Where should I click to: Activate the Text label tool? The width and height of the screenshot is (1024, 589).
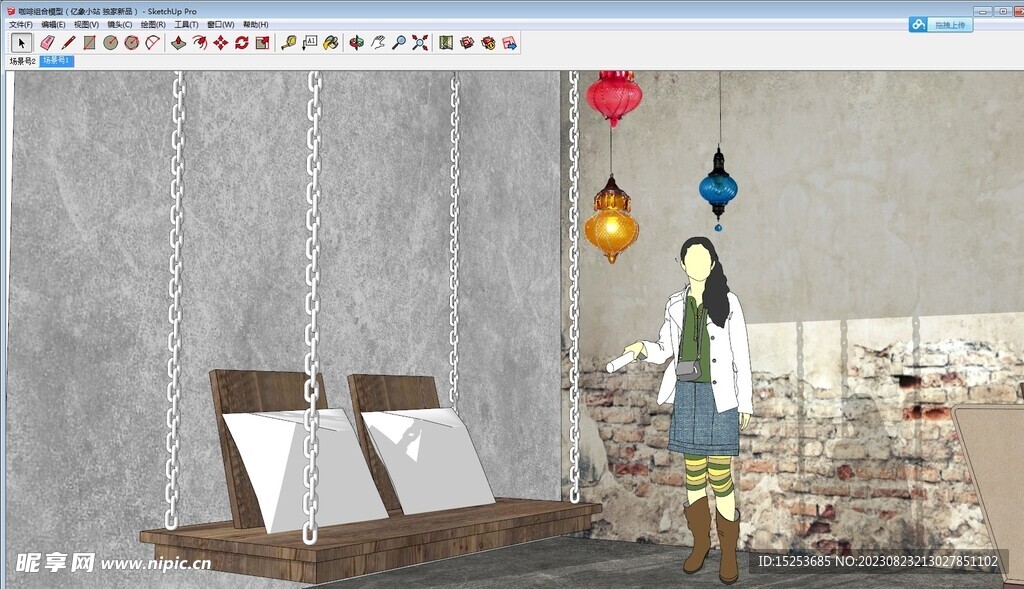[310, 43]
